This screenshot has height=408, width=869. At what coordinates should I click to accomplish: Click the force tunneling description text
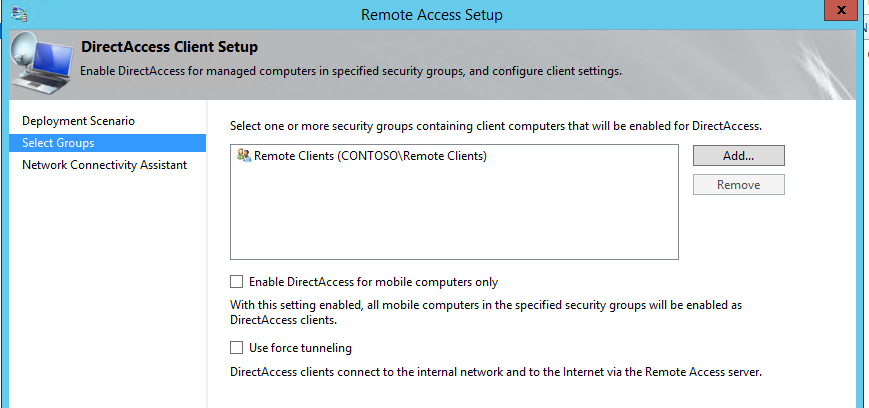coord(496,372)
